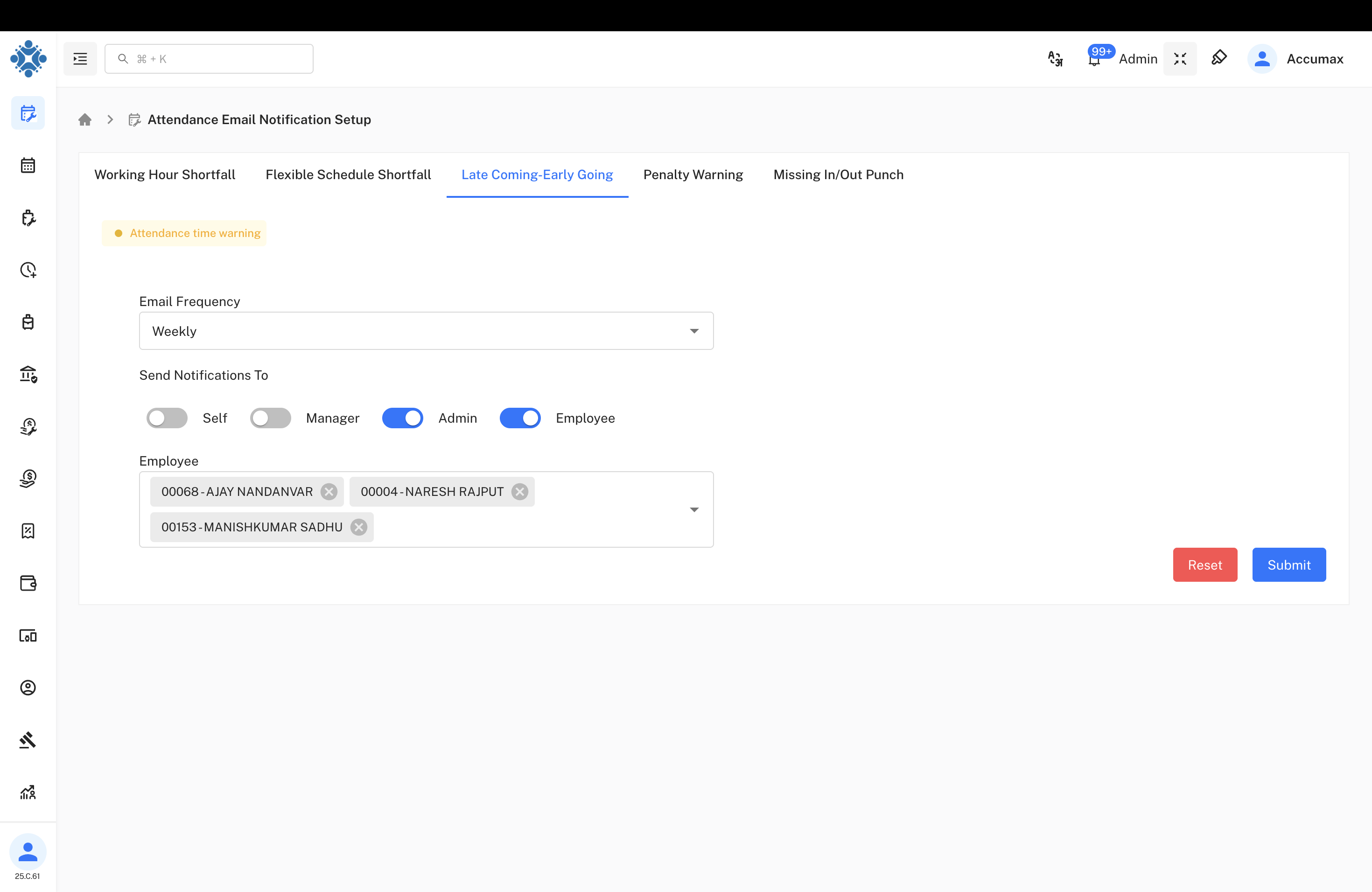1372x892 pixels.
Task: Enable the Manager notification toggle
Action: tap(270, 418)
